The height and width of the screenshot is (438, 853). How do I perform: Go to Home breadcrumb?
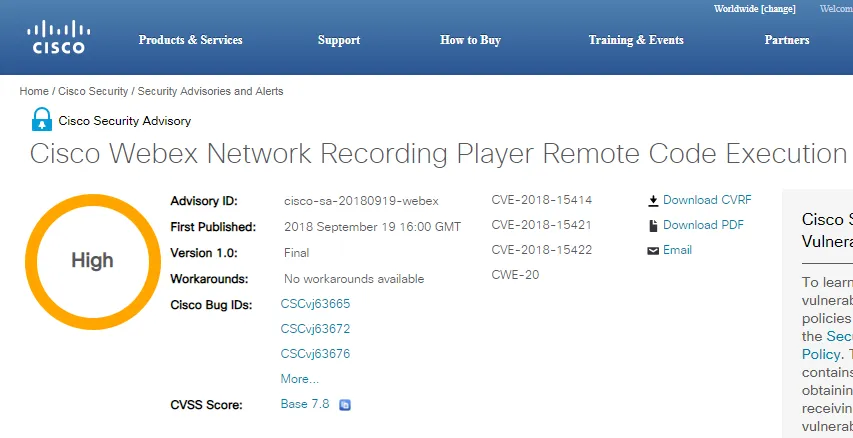click(34, 91)
